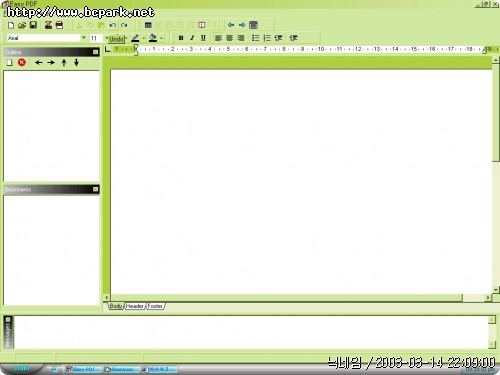Screen dimensions: 500x375
Task: Insert a numbered list
Action: coord(267,38)
